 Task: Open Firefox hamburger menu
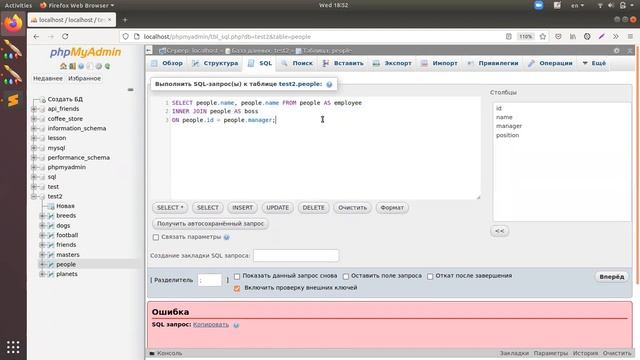(630, 36)
